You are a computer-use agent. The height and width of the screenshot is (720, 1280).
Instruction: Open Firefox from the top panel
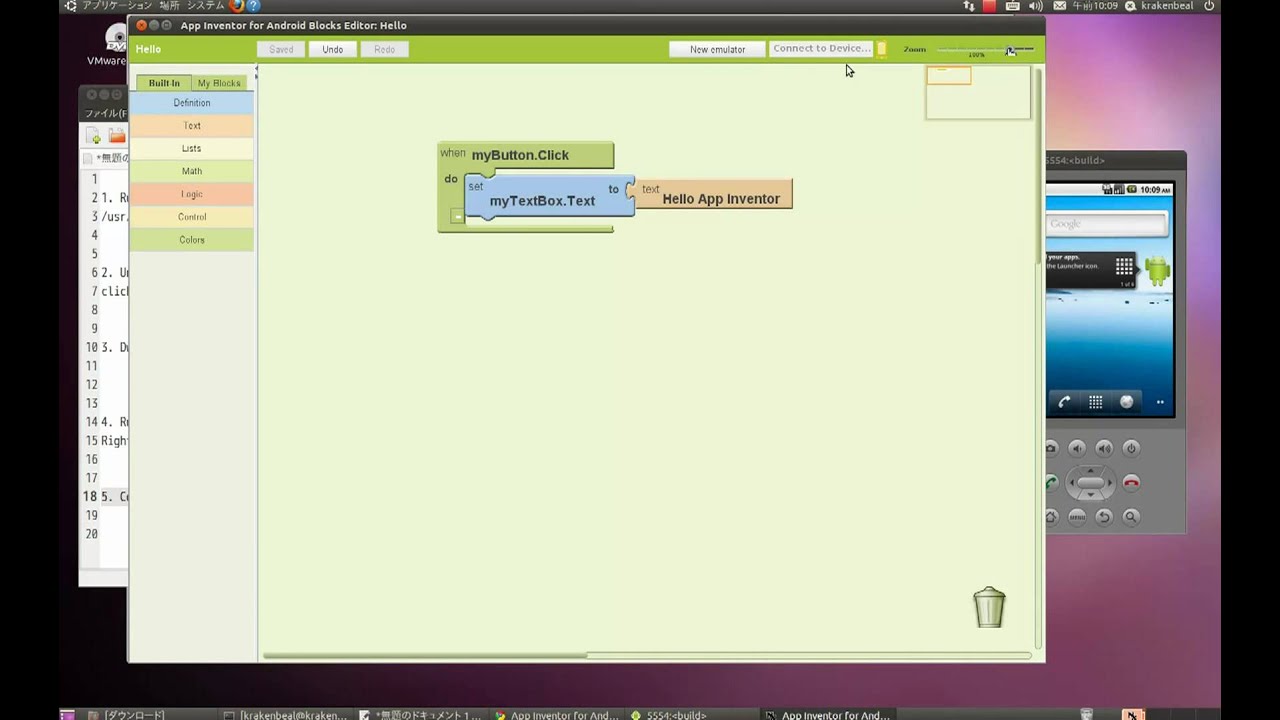[x=236, y=6]
